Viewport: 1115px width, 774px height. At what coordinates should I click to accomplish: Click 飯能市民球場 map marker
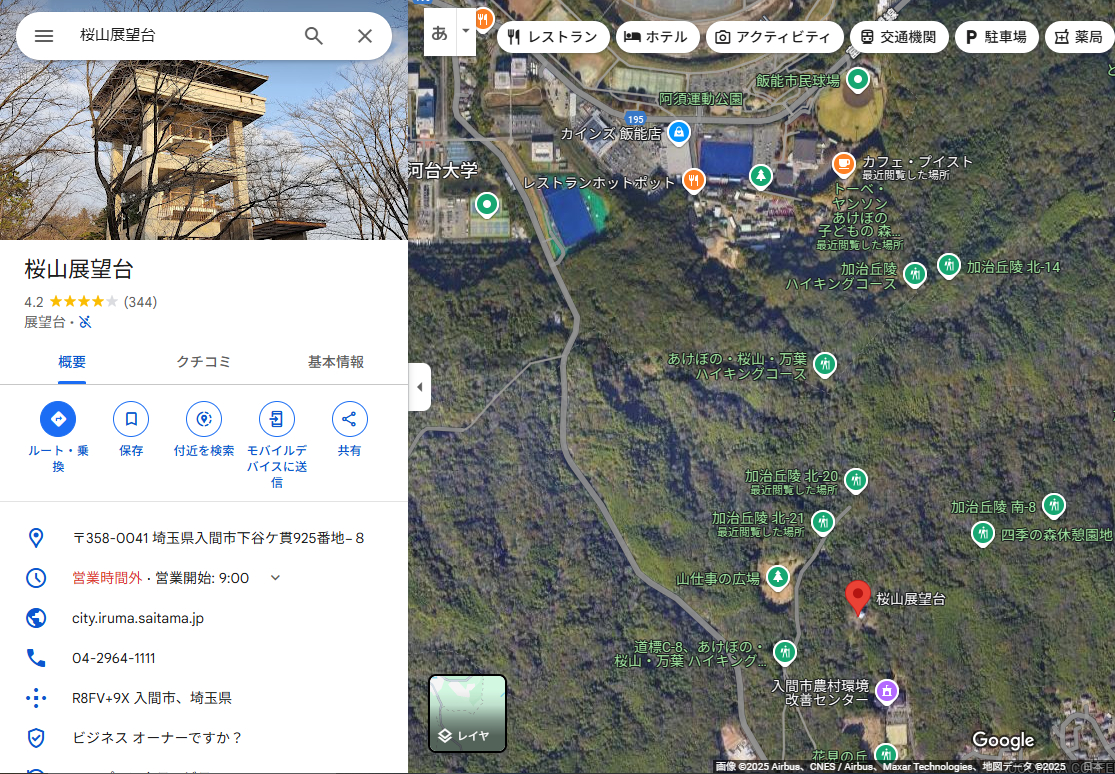point(858,80)
